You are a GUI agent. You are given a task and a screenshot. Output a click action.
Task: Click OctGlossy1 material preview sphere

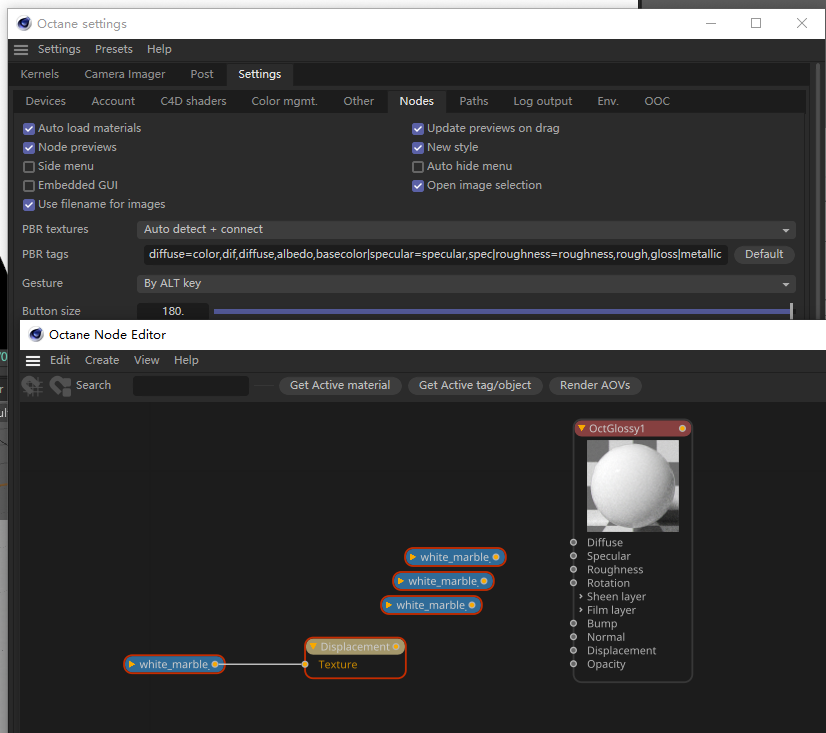pyautogui.click(x=633, y=486)
